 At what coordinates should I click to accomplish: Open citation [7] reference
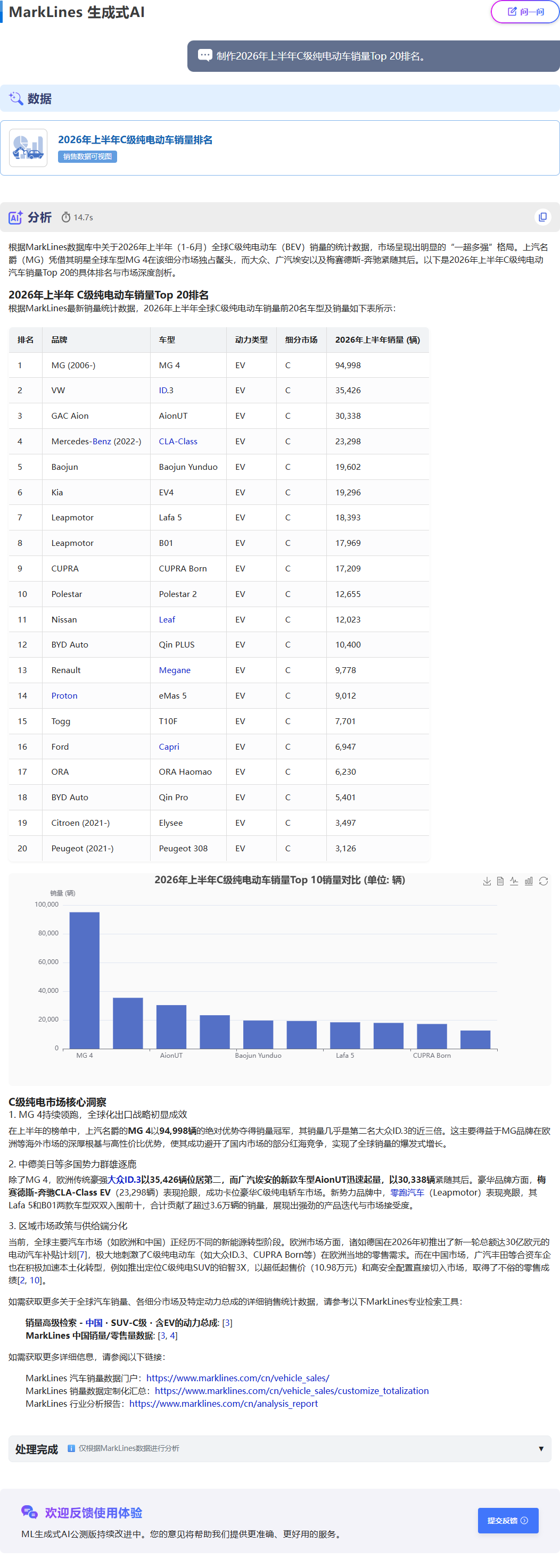(x=82, y=1255)
